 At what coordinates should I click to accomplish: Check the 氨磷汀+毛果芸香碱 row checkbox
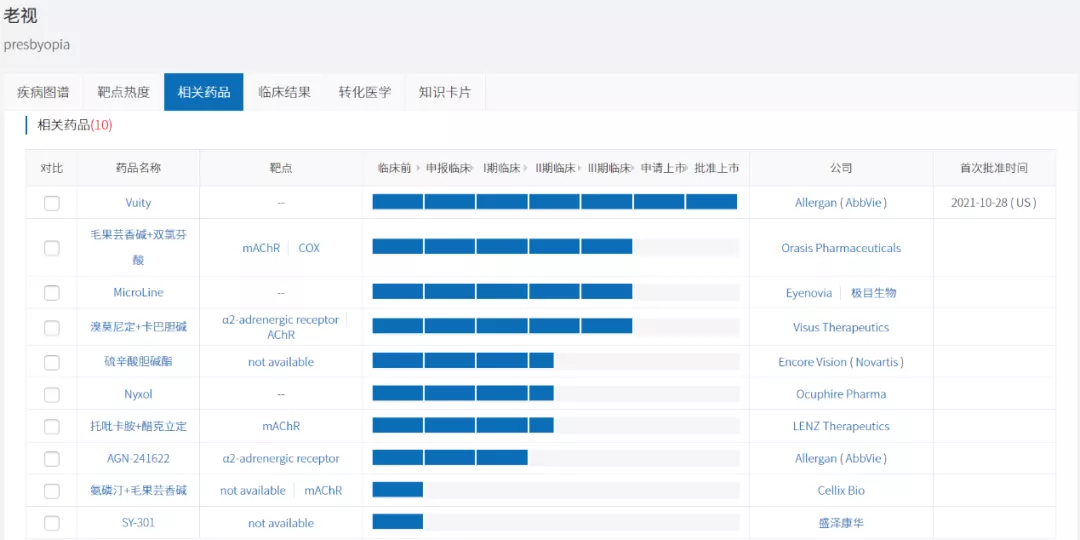click(x=52, y=491)
